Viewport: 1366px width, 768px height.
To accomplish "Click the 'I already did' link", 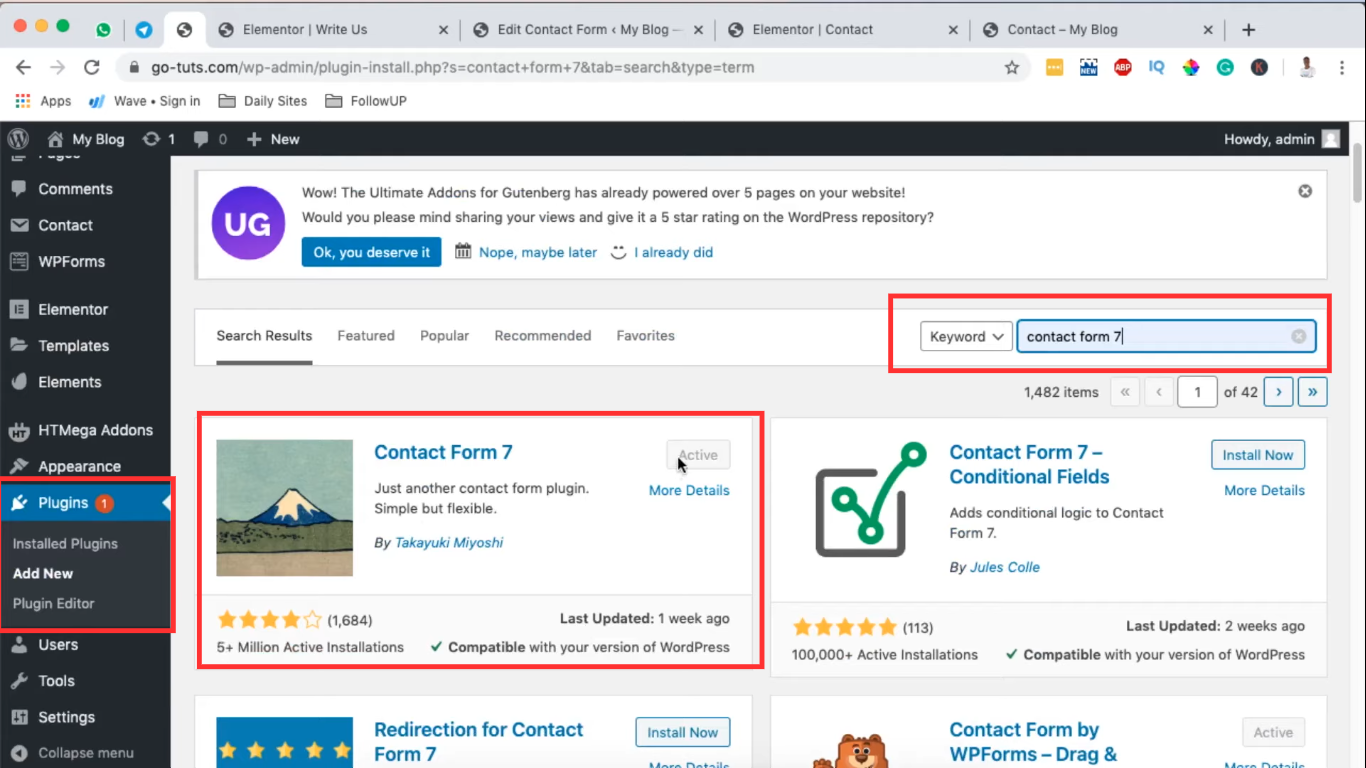I will click(673, 253).
